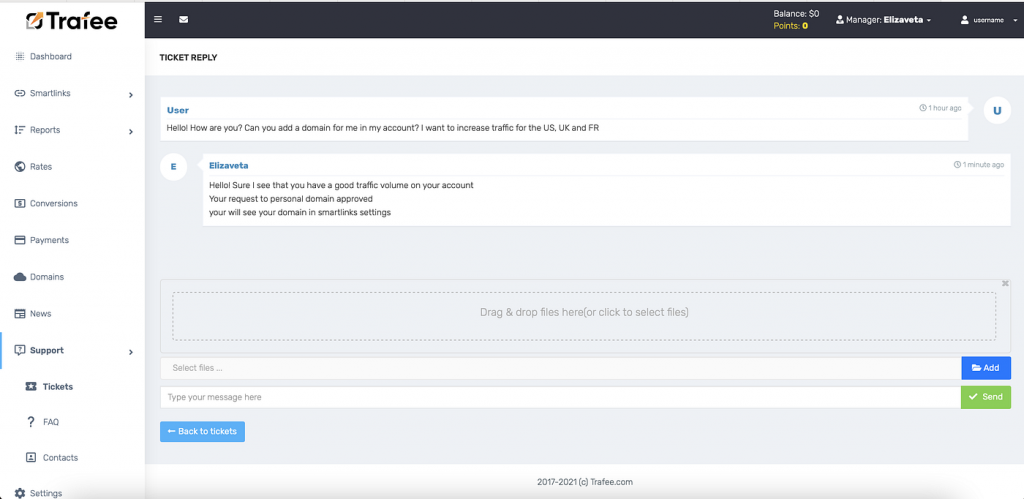Click the Trafee logo
The width and height of the screenshot is (1024, 499).
(x=72, y=21)
